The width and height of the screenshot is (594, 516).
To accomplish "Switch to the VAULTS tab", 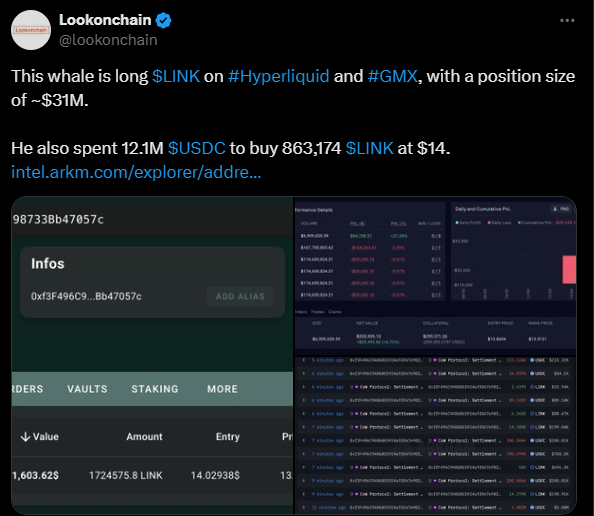I will point(87,389).
